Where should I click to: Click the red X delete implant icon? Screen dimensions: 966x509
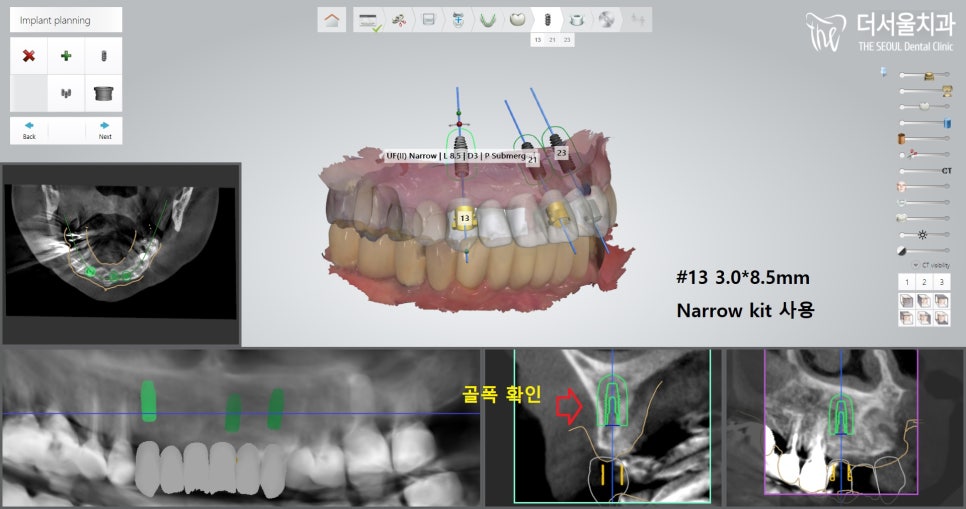[29, 56]
